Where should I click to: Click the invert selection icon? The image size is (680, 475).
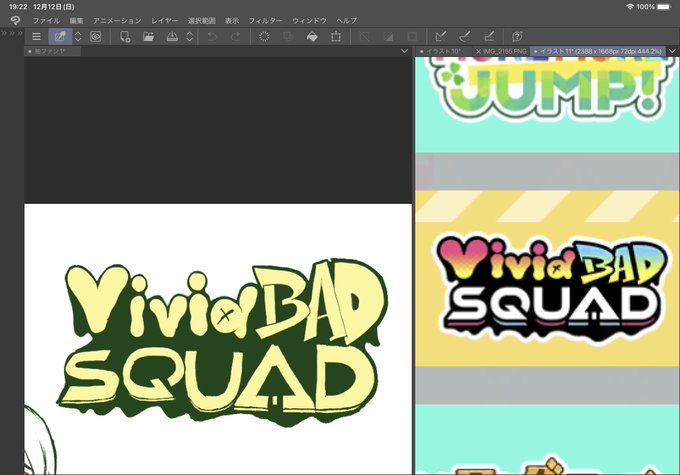click(x=389, y=37)
